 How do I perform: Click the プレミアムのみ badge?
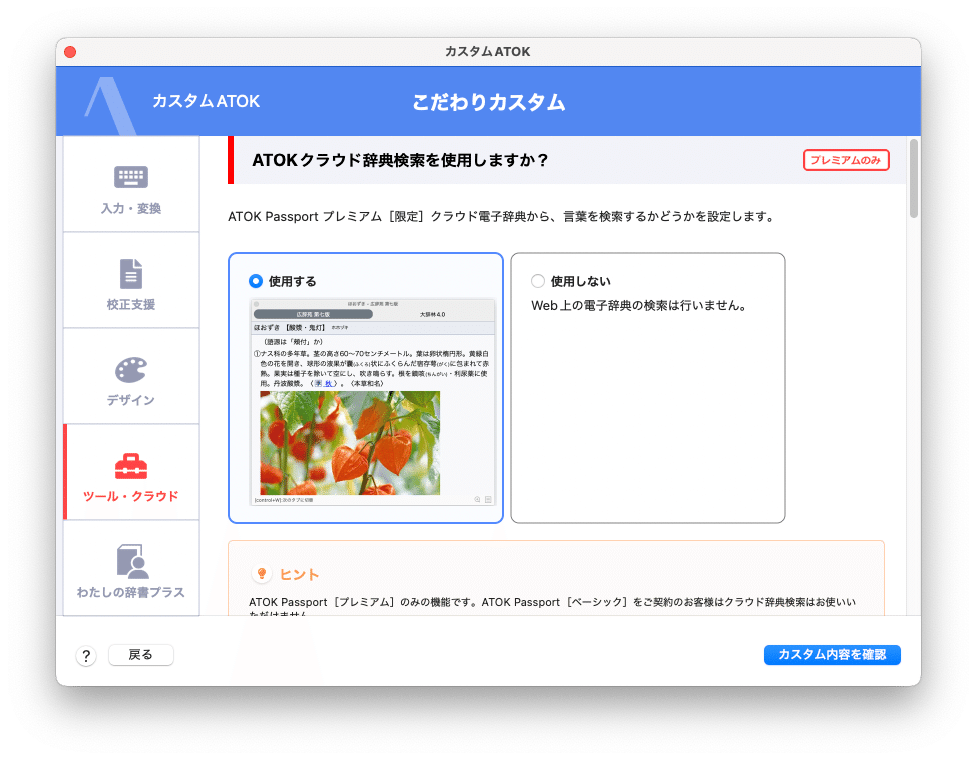pyautogui.click(x=846, y=159)
